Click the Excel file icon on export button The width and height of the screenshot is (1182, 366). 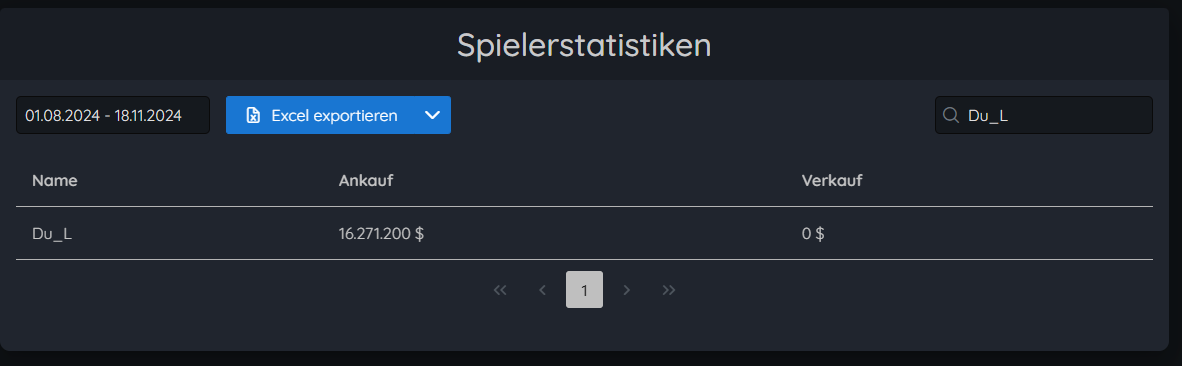click(253, 115)
